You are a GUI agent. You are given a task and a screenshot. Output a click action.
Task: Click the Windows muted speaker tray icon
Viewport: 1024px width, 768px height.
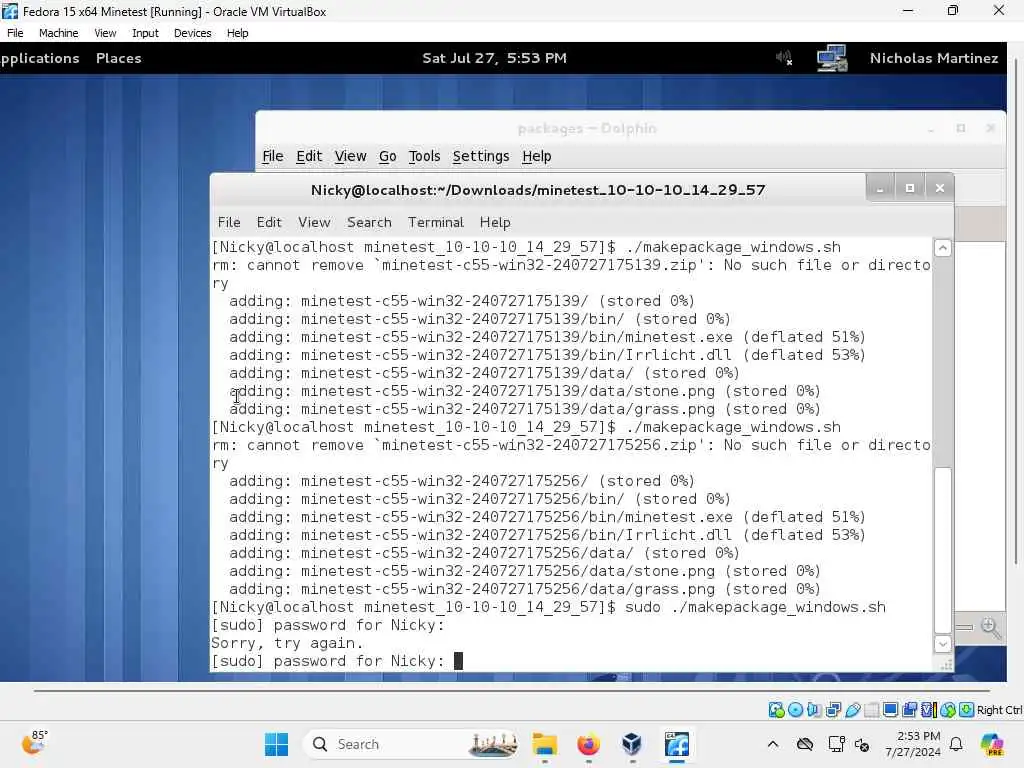(x=862, y=744)
